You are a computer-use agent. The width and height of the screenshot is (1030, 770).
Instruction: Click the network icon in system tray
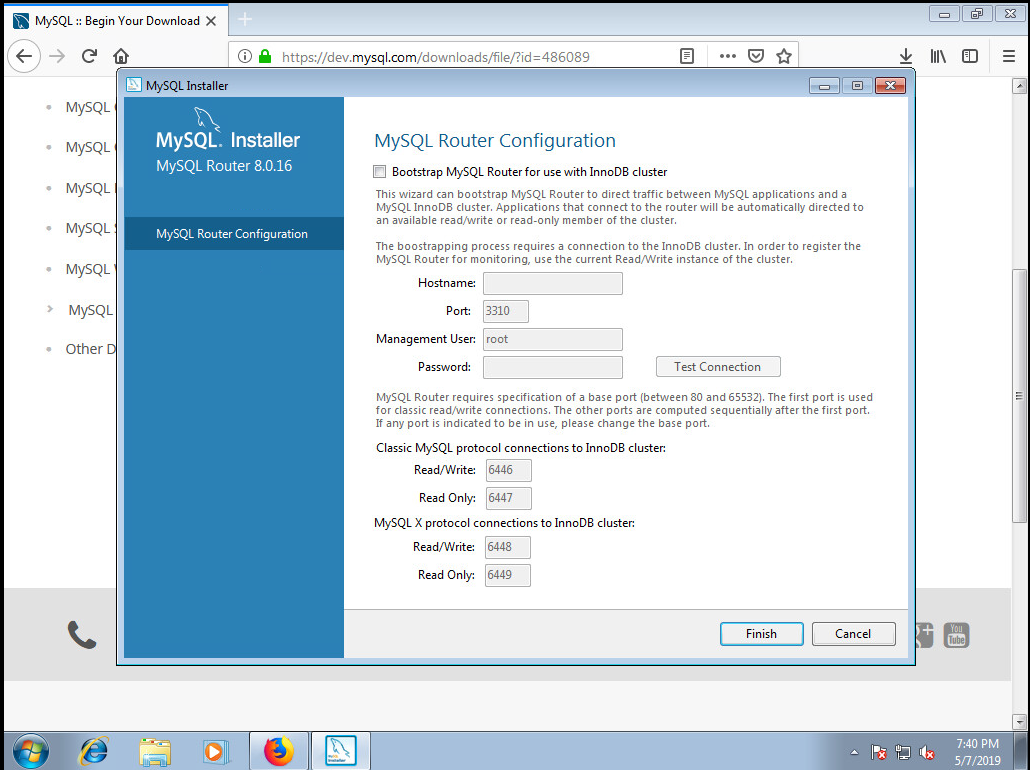(903, 752)
